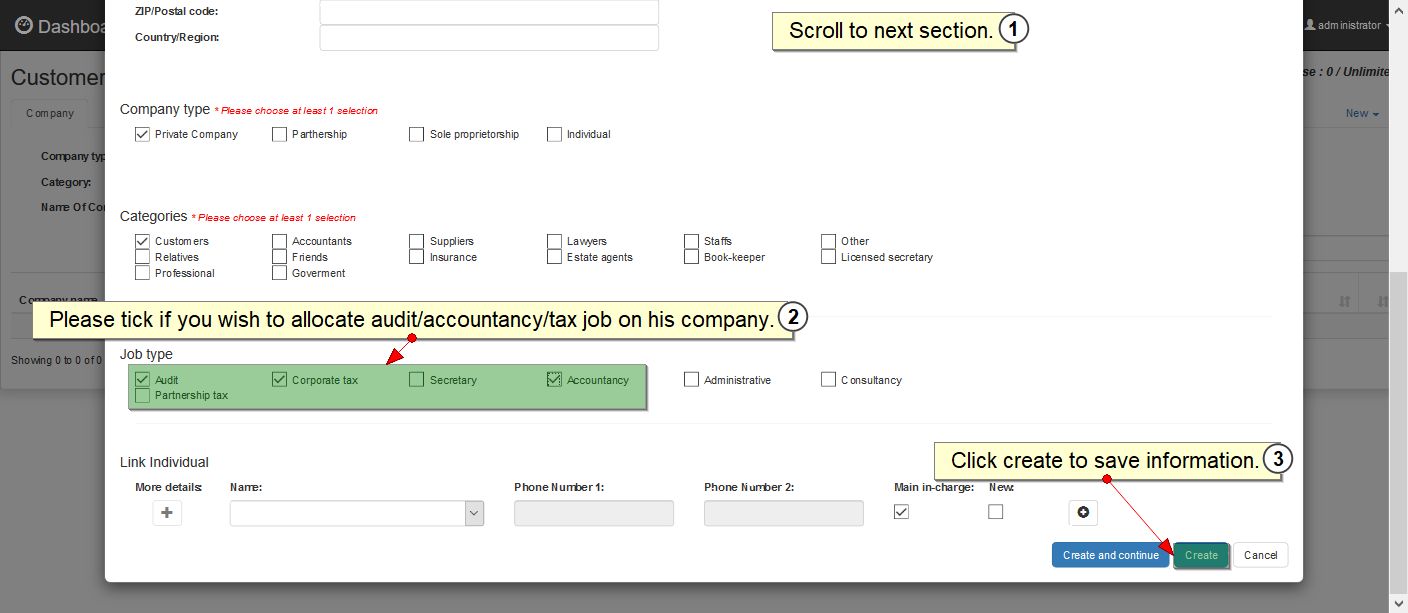
Task: Click the add individual circle-plus icon
Action: click(x=1082, y=513)
